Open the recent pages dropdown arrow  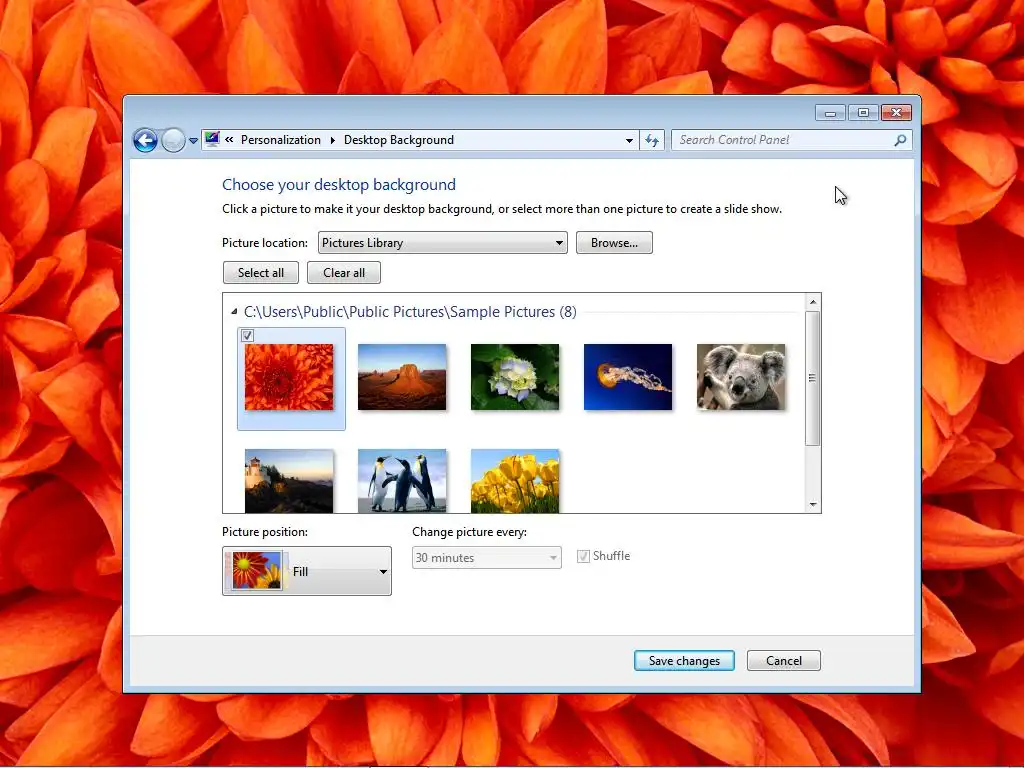[193, 140]
